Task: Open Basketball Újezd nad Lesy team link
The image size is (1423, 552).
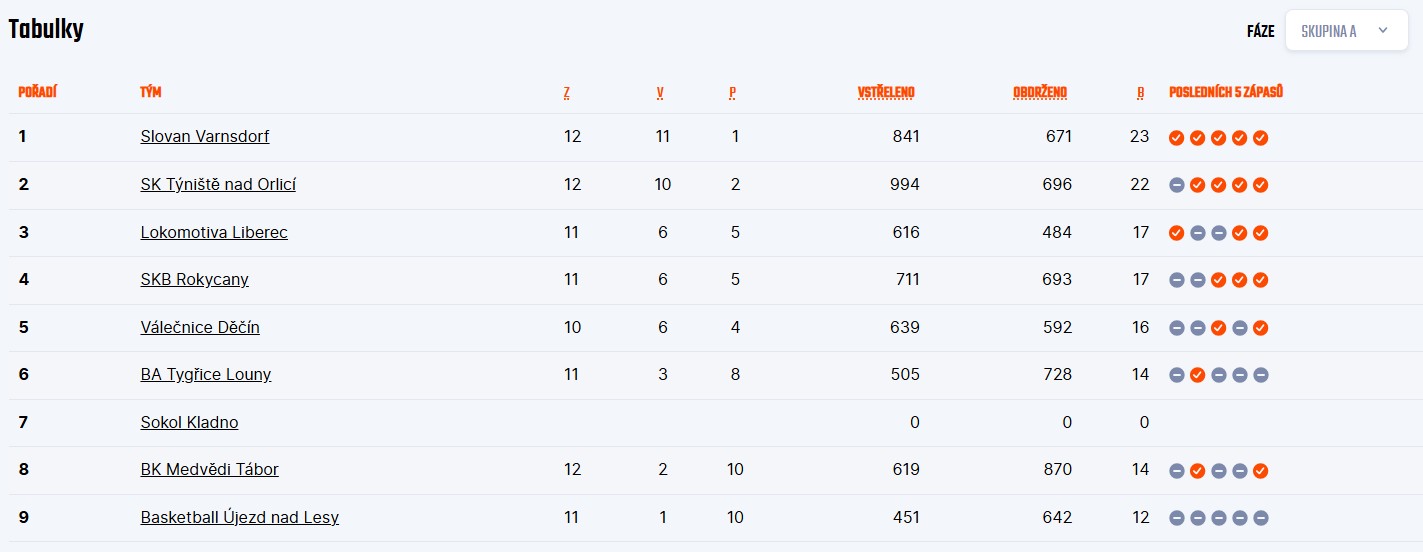Action: point(240,518)
